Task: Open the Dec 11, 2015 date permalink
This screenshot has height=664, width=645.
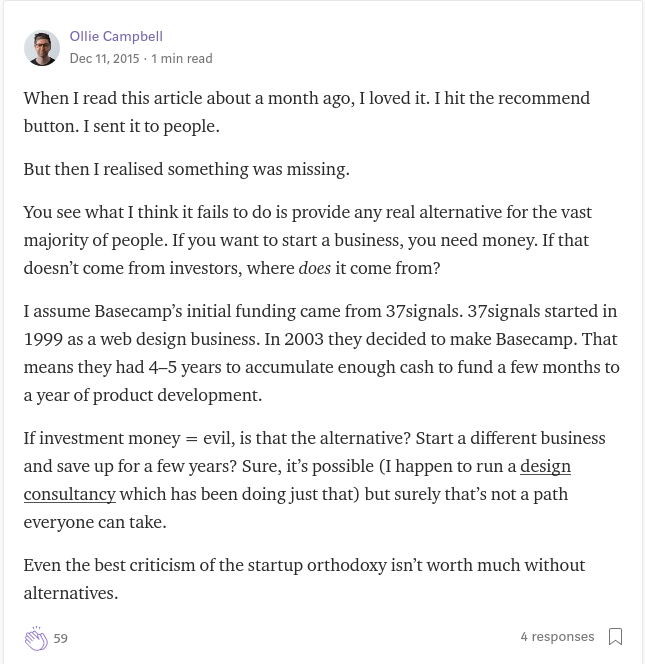Action: coord(104,58)
